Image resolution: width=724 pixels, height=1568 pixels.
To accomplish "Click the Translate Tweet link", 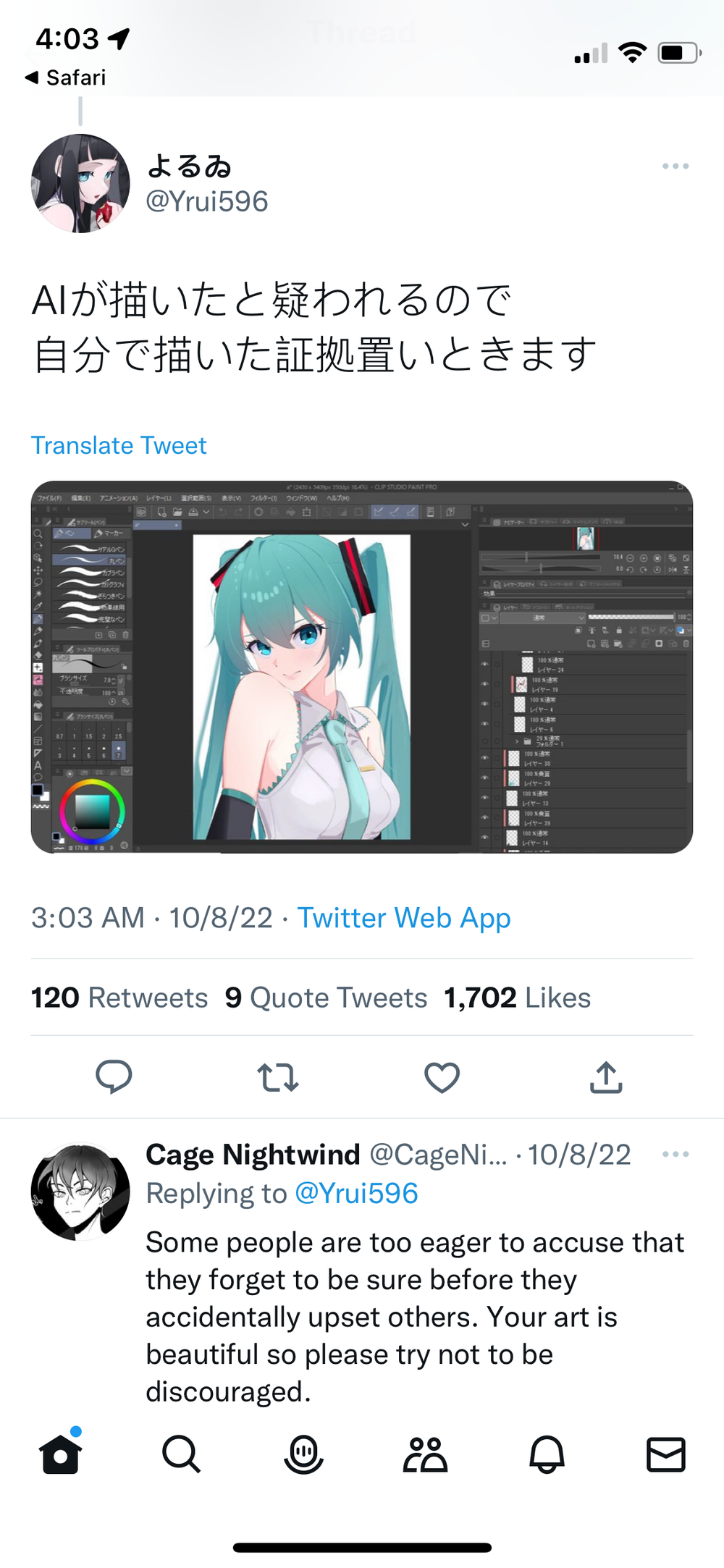I will (x=119, y=445).
